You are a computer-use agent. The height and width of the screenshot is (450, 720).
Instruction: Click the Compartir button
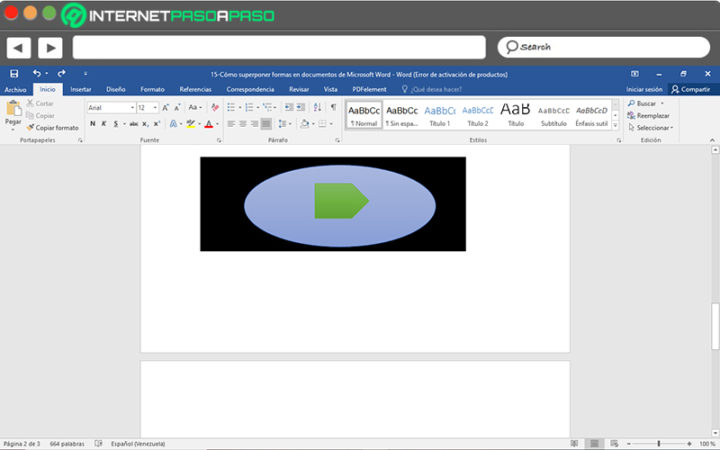[x=691, y=90]
